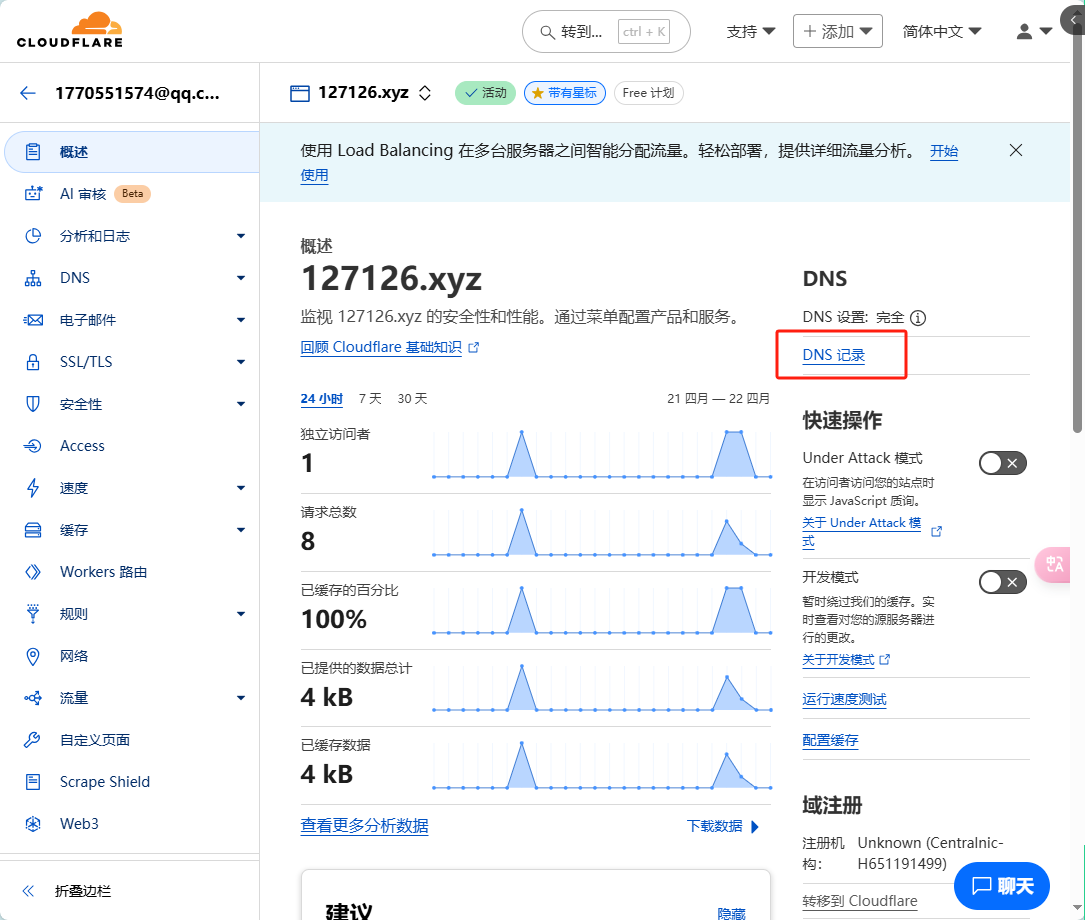1085x920 pixels.
Task: Click the 规则 filter icon
Action: 33,614
